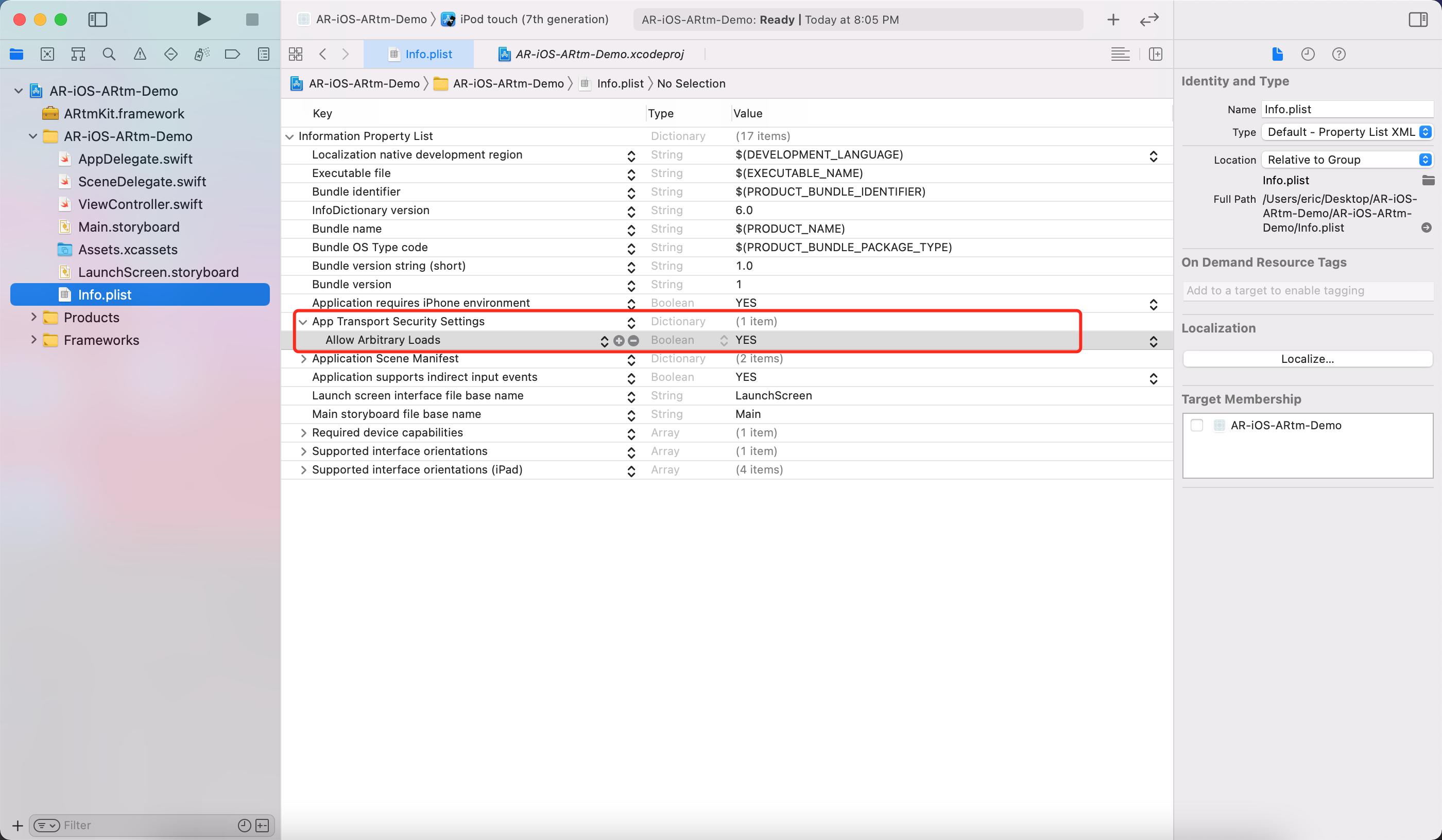
Task: Change Allow Arbitrary Loads Boolean type stepper
Action: 723,340
